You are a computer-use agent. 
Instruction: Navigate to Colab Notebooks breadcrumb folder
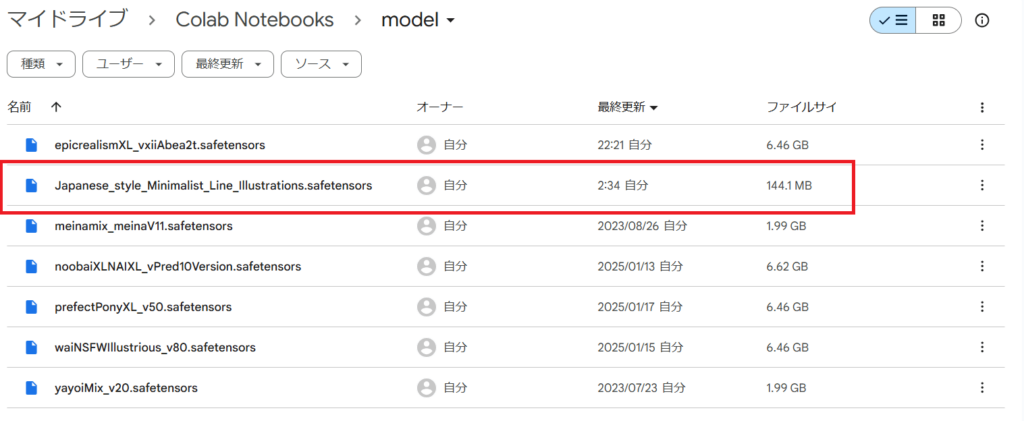click(x=255, y=20)
